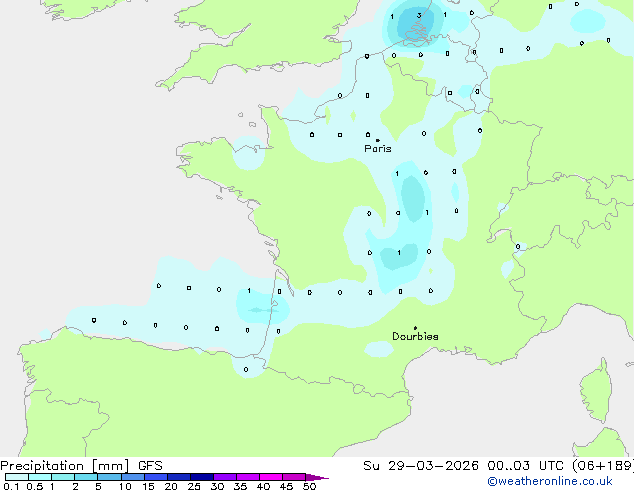This screenshot has height=490, width=634.
Task: Select the 2–5 mm legend color swatch
Action: click(x=86, y=477)
